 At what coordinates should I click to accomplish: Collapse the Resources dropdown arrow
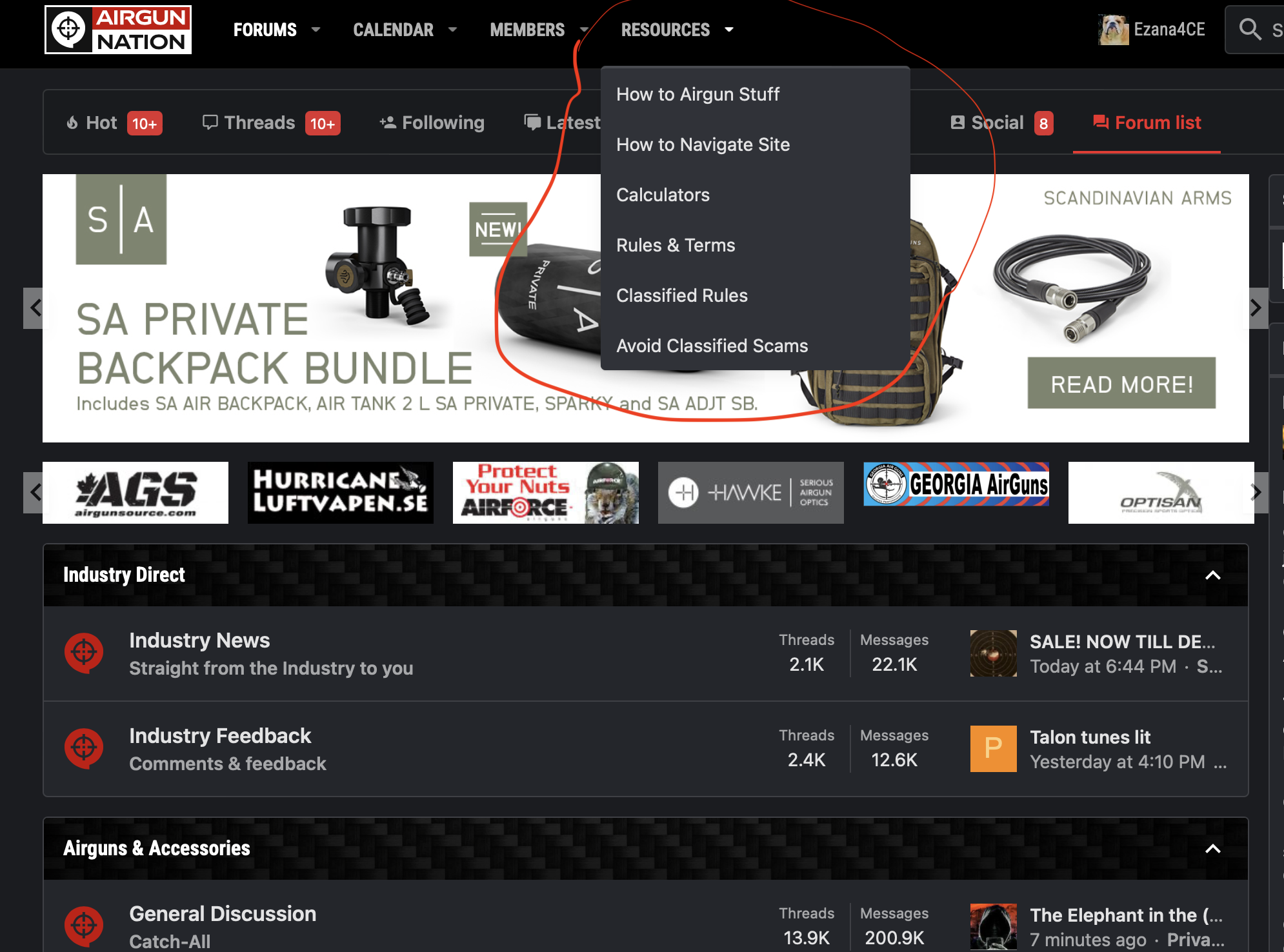point(729,30)
